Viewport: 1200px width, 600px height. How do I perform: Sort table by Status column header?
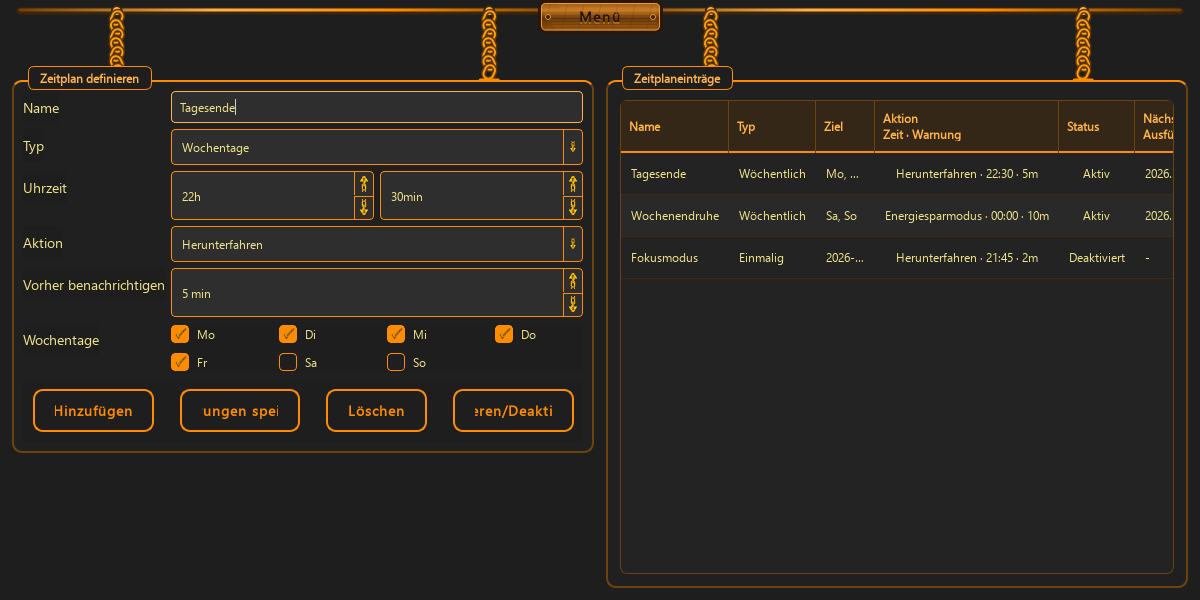coord(1096,127)
